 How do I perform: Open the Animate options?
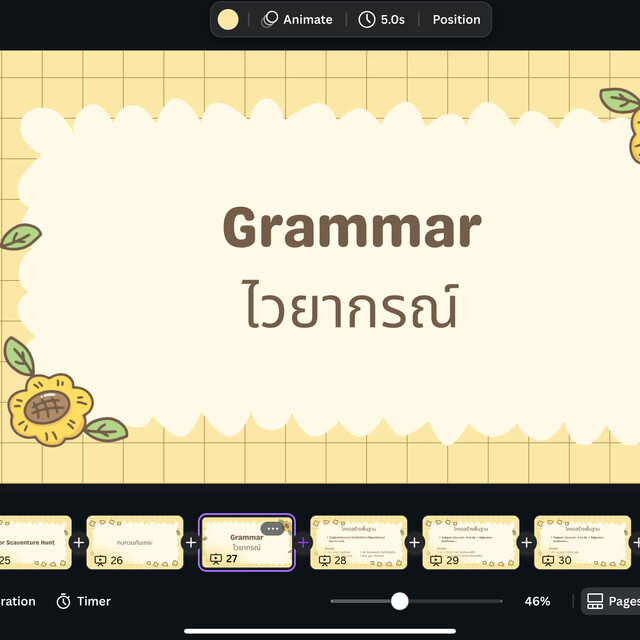(x=297, y=19)
